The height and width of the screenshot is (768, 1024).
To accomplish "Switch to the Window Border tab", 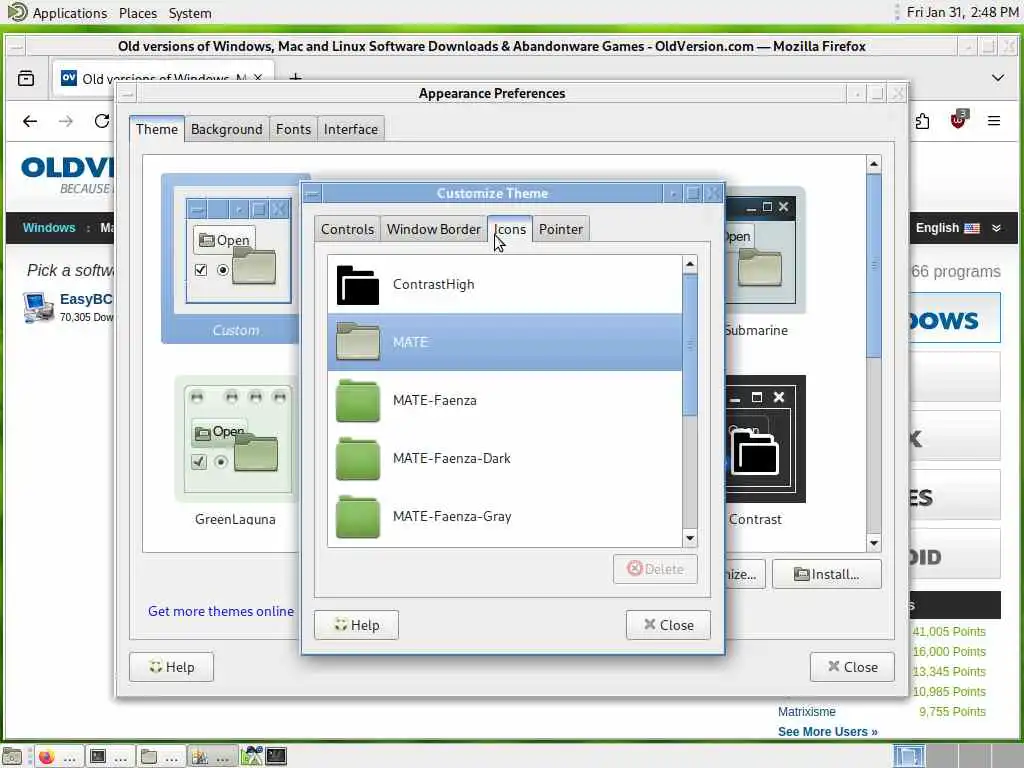I will pos(433,229).
